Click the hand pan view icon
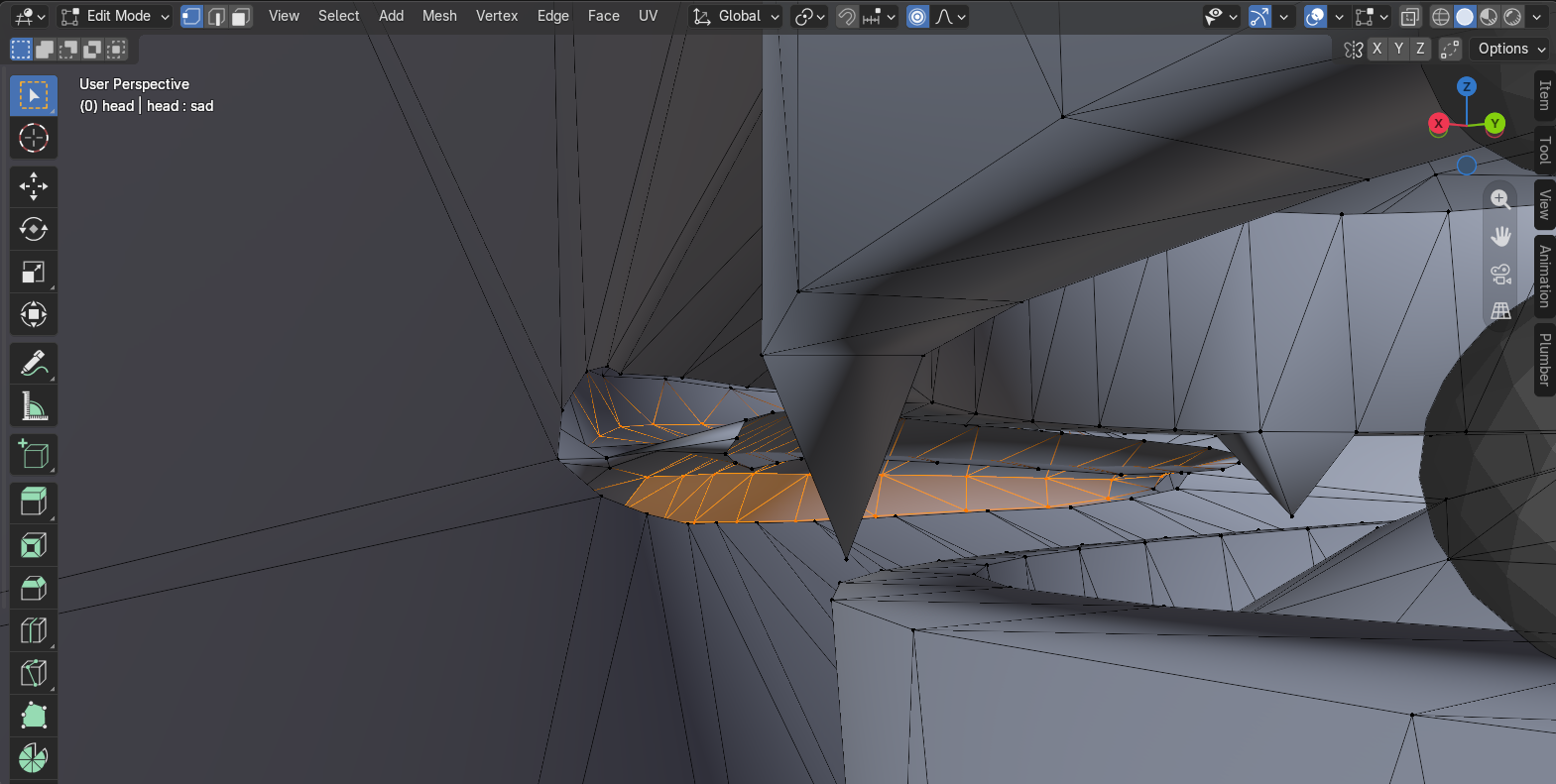1556x784 pixels. (1500, 236)
